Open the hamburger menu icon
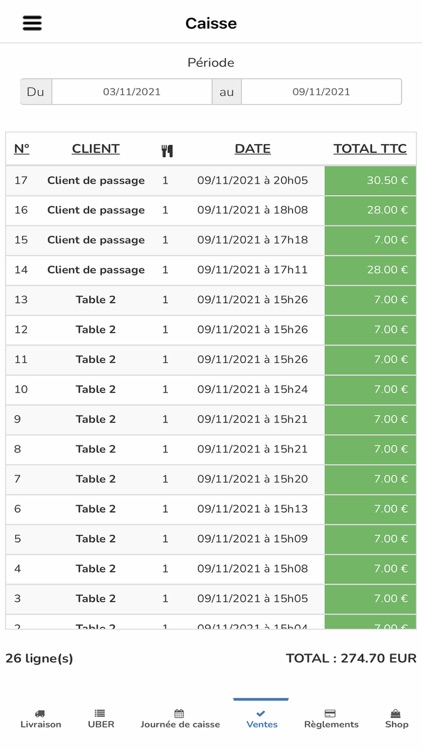Viewport: 422px width, 750px height. [32, 23]
